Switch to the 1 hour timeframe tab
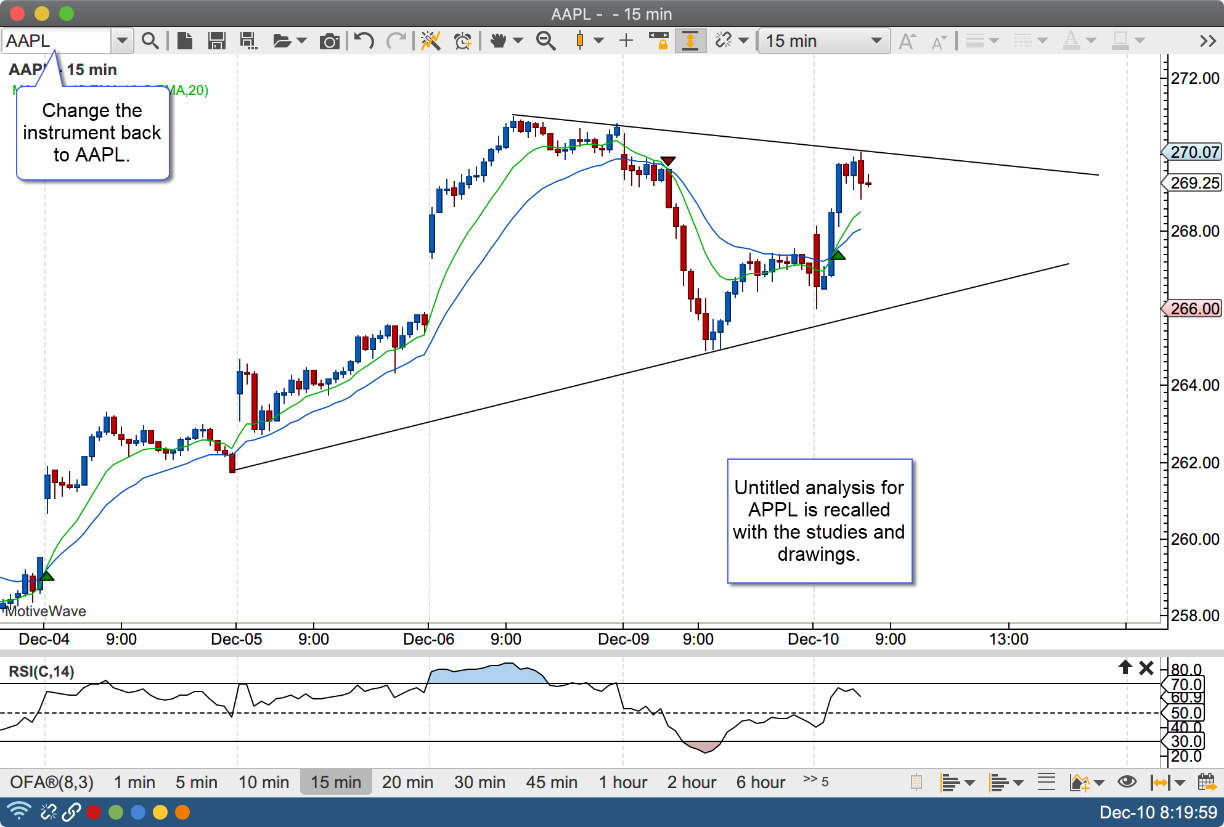This screenshot has width=1224, height=827. click(623, 782)
